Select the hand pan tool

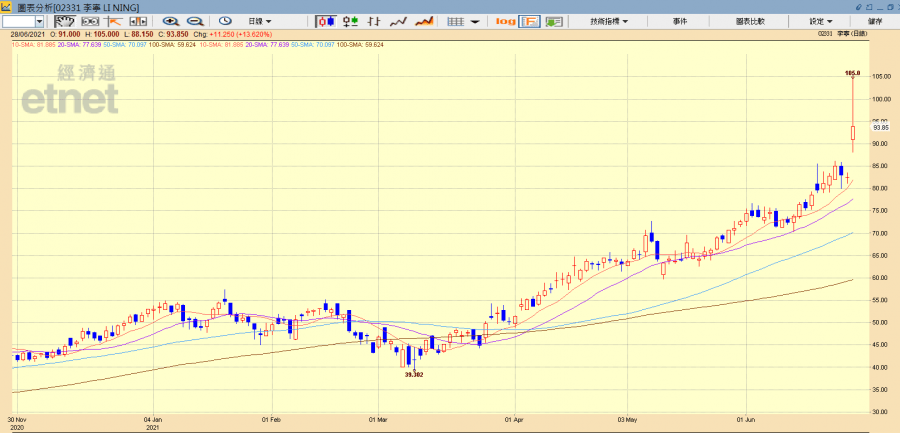[64, 21]
